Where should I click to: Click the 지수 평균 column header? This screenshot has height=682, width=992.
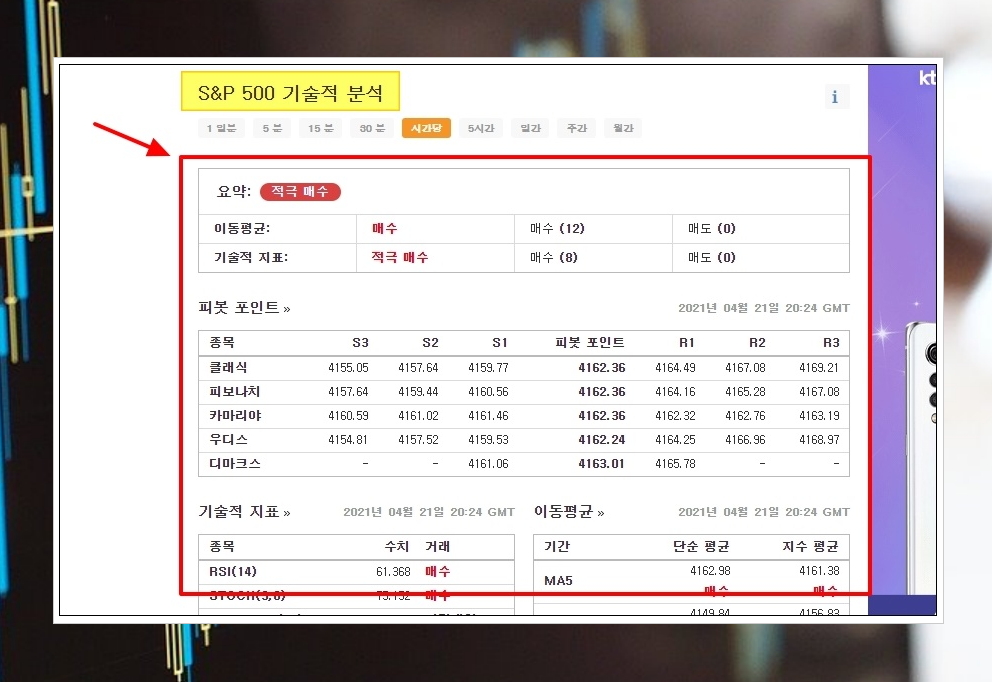pos(810,547)
